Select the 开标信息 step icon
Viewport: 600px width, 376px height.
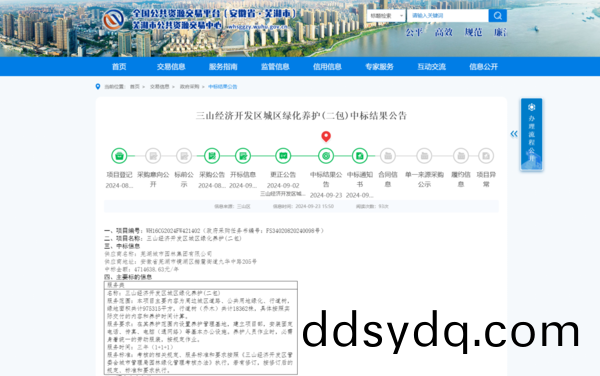click(x=243, y=156)
